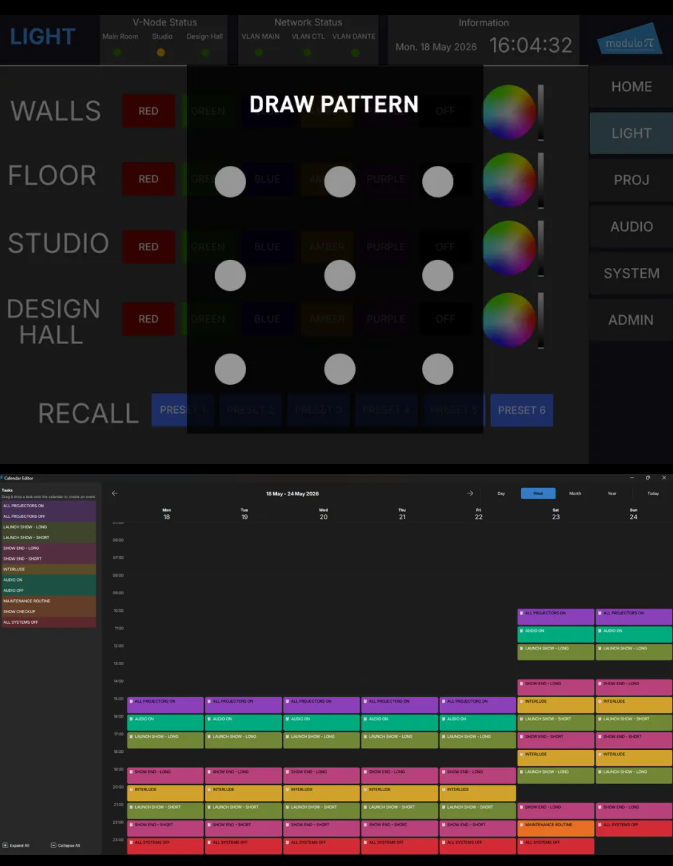
Task: Select ALL PROJECTORS ON in the Tasks list
Action: tap(49, 506)
